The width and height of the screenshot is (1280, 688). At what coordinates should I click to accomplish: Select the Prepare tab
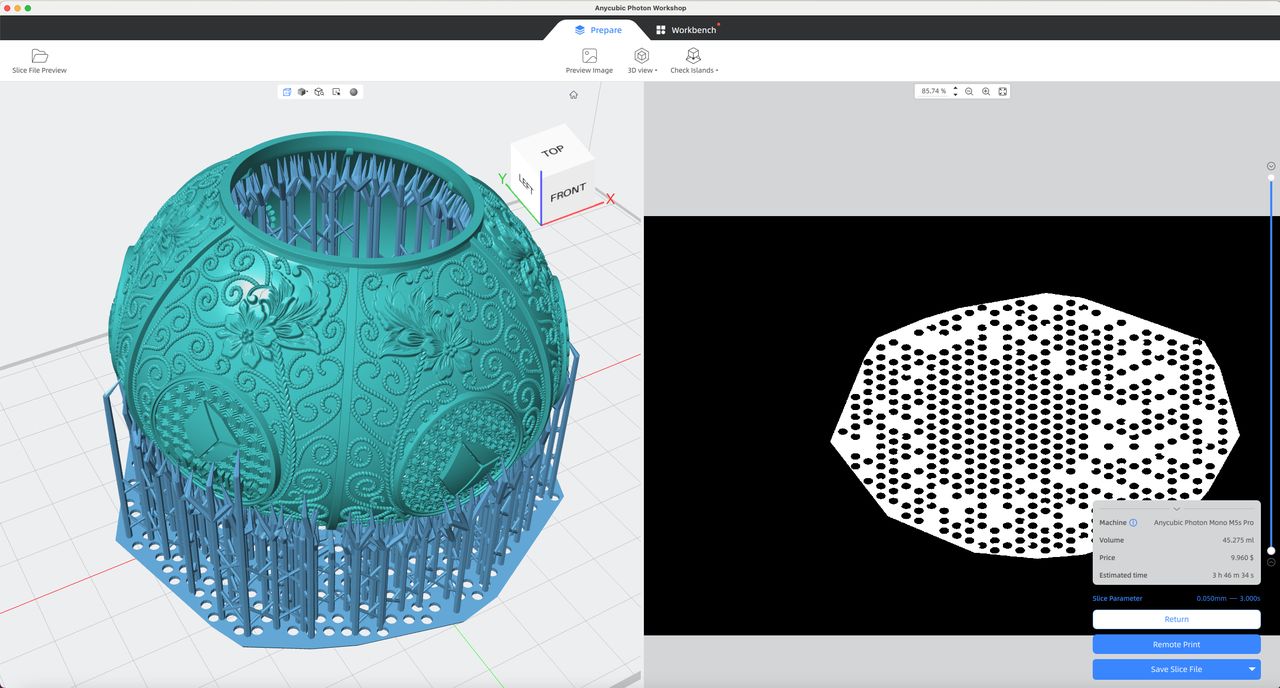[x=598, y=30]
